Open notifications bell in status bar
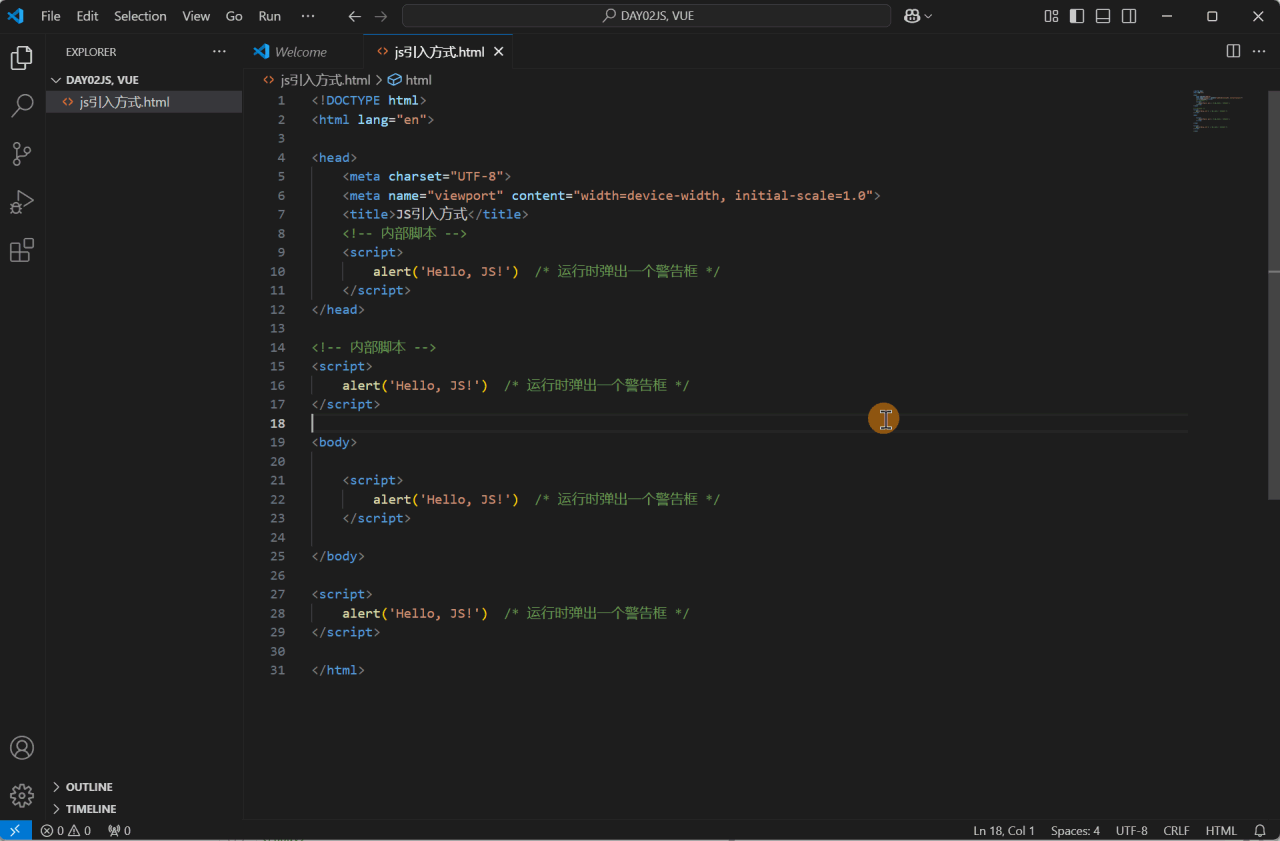The height and width of the screenshot is (841, 1280). [x=1260, y=831]
